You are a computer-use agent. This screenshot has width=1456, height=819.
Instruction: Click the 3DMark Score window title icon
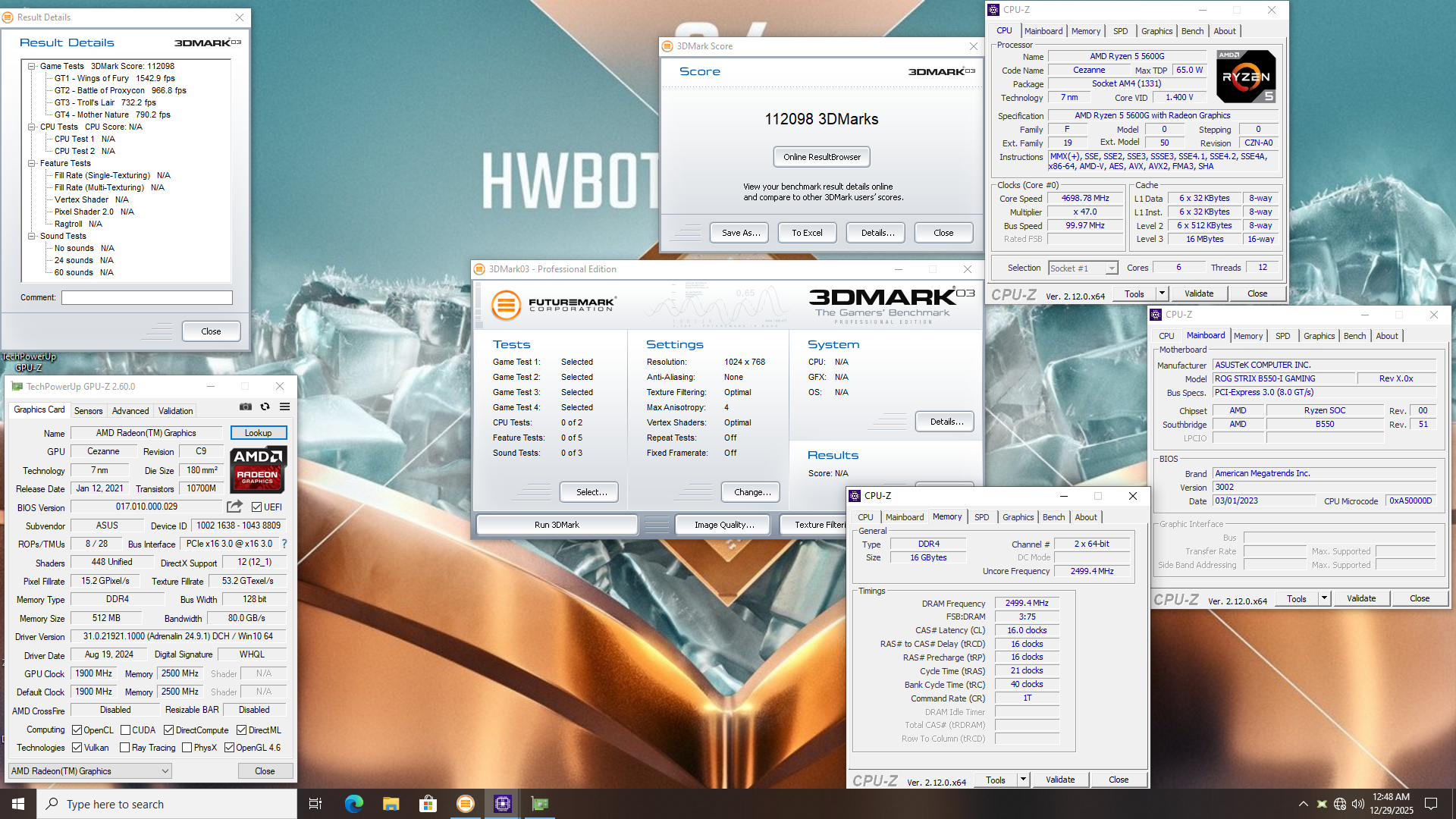click(667, 46)
